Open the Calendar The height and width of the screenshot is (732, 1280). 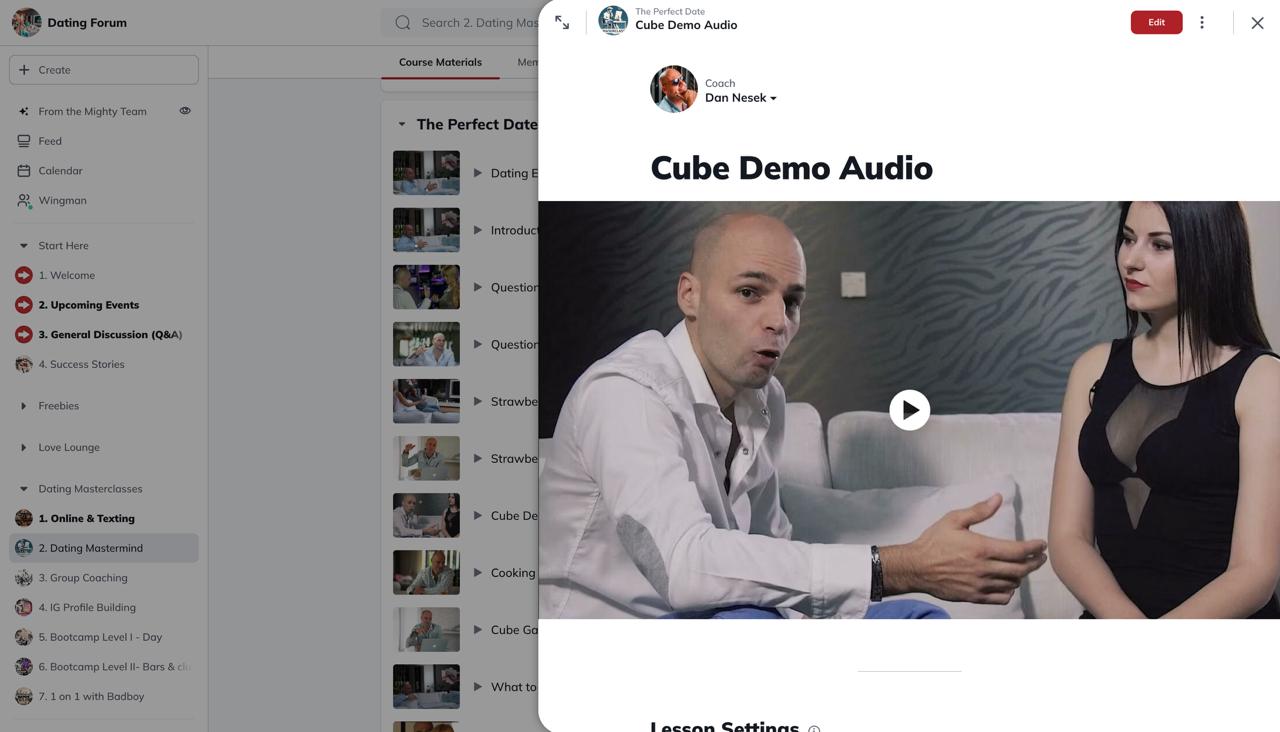click(60, 171)
